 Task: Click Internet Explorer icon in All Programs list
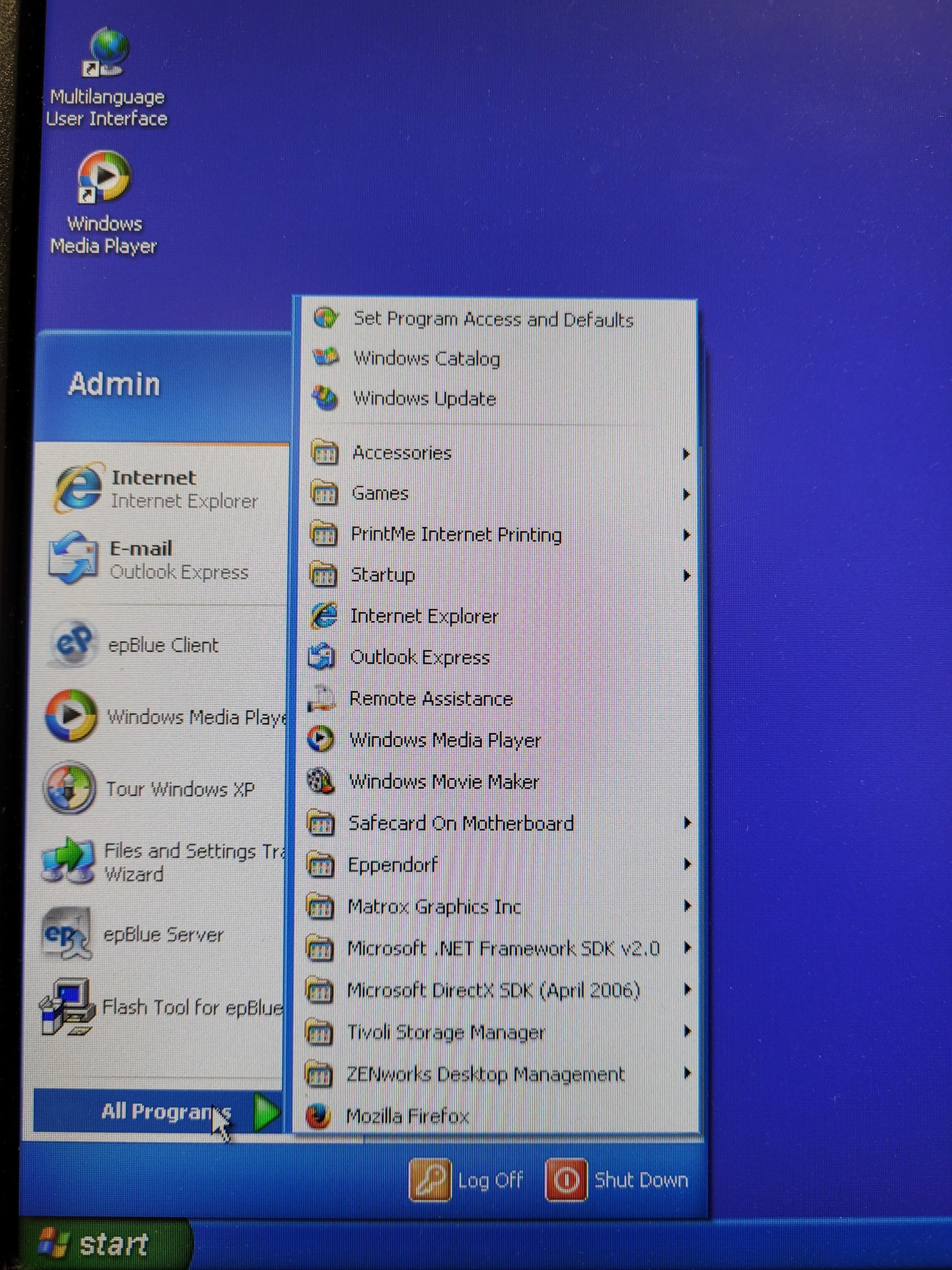pyautogui.click(x=323, y=615)
